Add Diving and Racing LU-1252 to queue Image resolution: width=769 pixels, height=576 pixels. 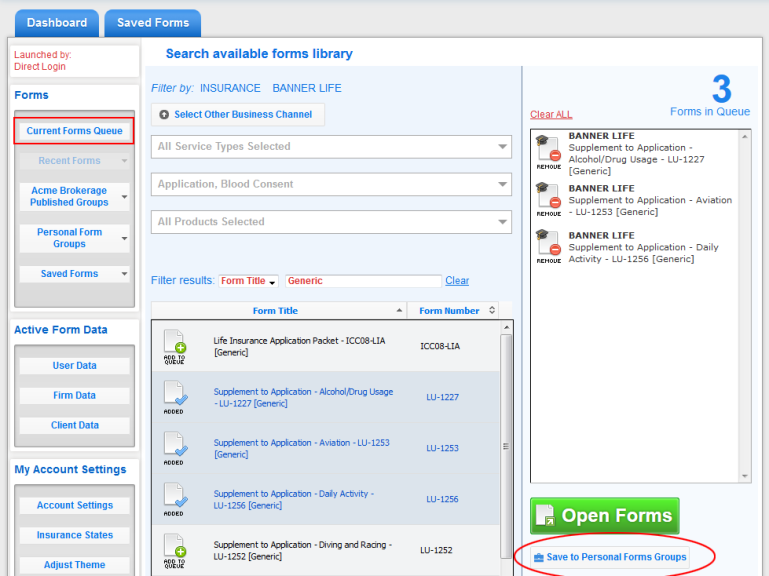(x=175, y=550)
